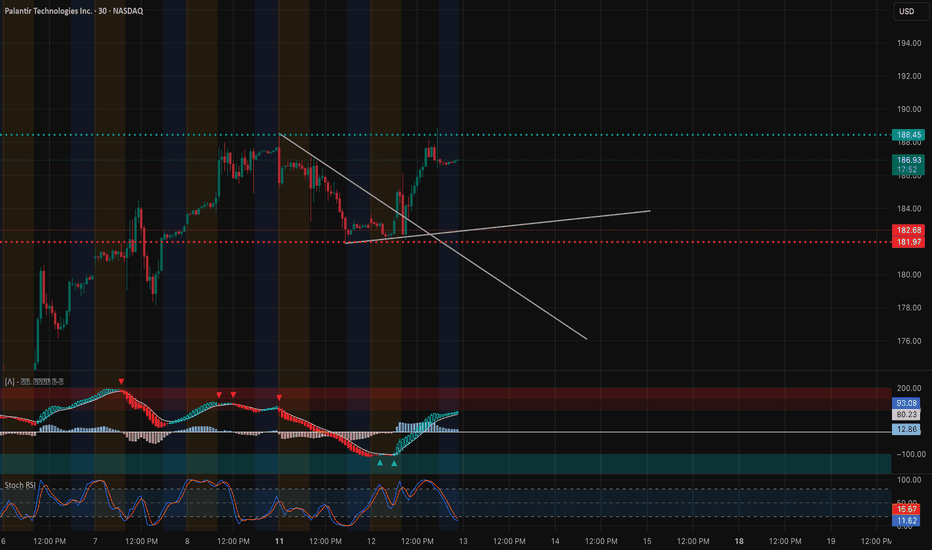932x550 pixels.
Task: Click date label 8 on the time axis
Action: [187, 542]
